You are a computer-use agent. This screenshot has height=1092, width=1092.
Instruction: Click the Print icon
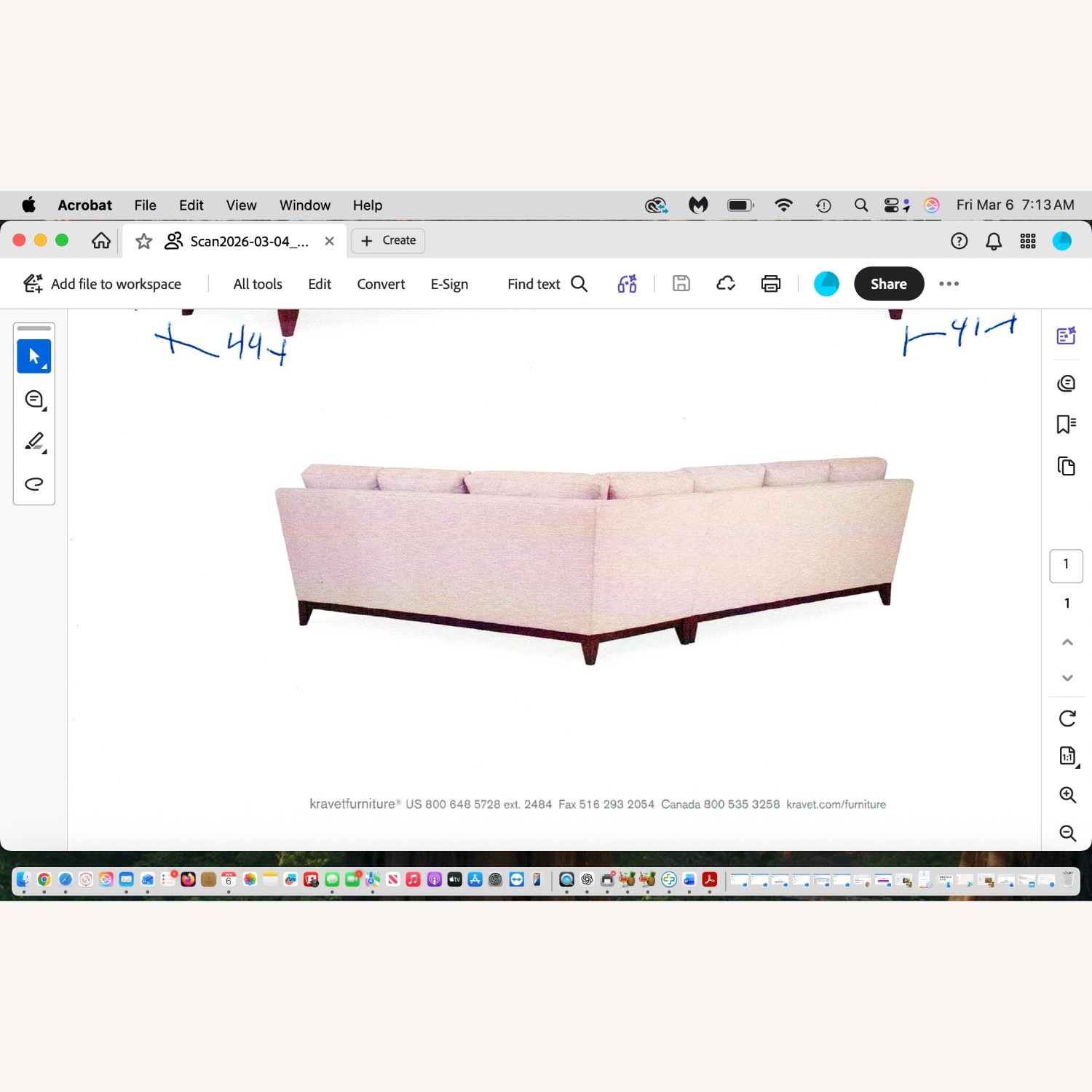click(x=770, y=284)
